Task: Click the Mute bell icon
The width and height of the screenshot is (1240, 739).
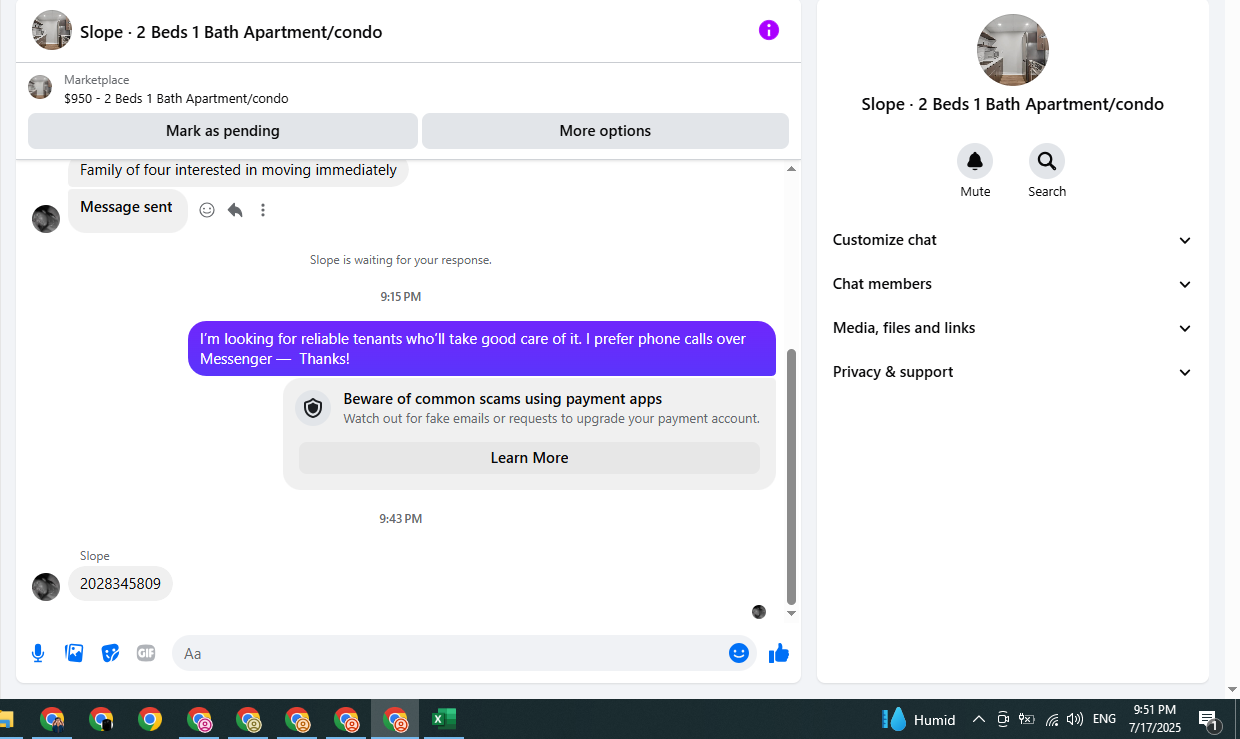Action: click(975, 161)
